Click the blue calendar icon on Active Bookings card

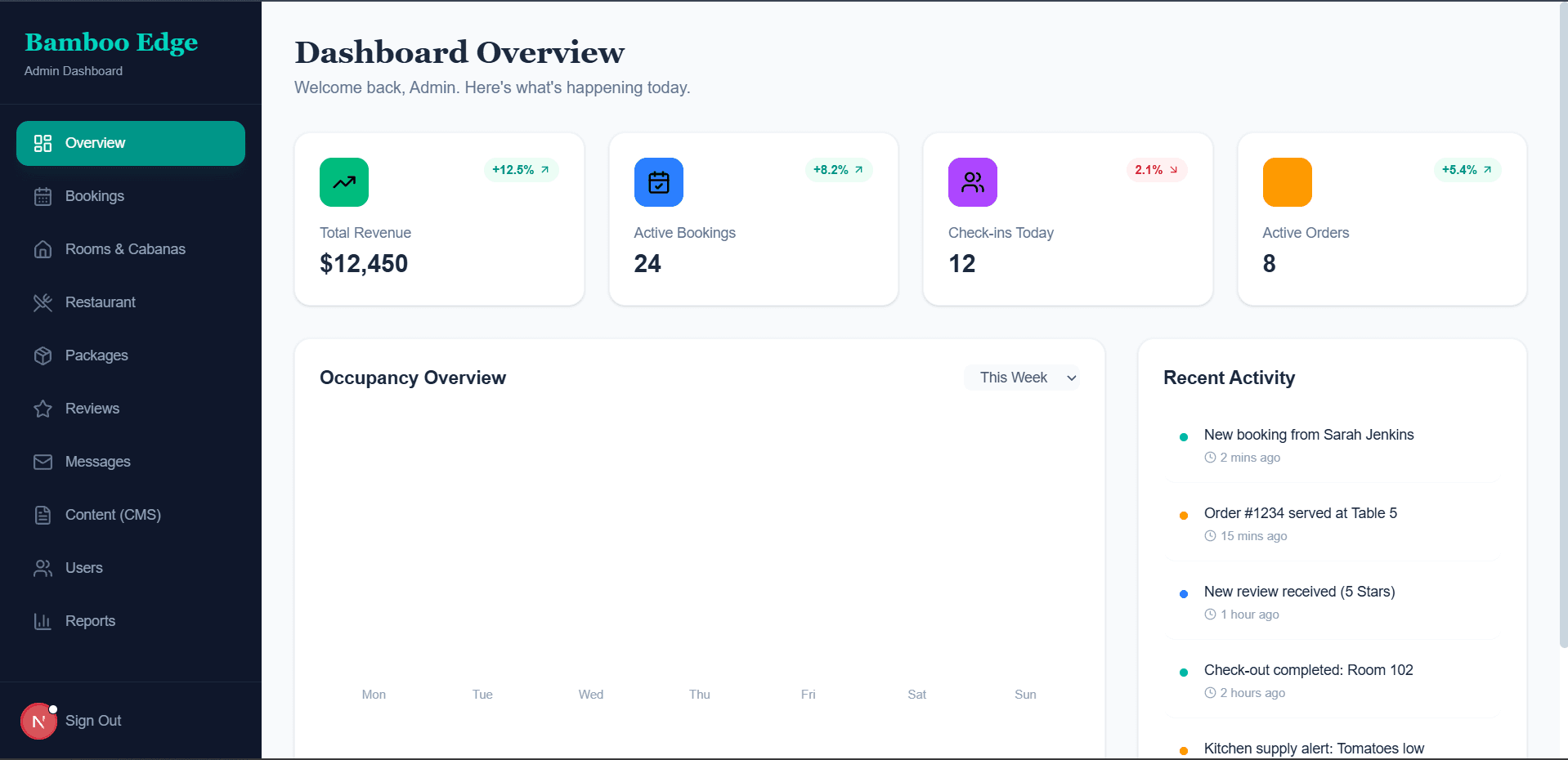(658, 181)
